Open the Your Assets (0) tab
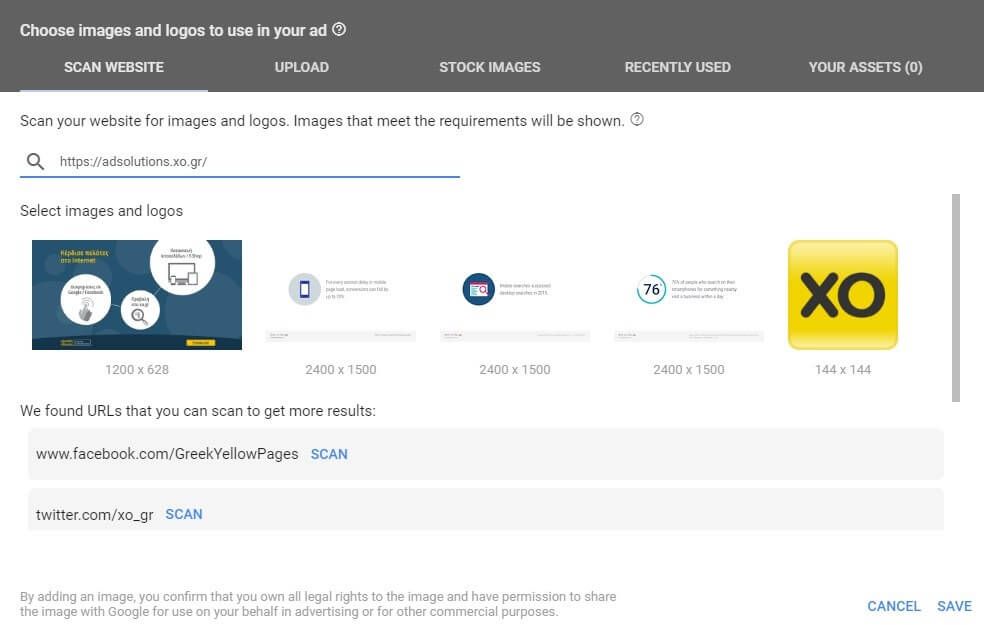 click(x=865, y=67)
